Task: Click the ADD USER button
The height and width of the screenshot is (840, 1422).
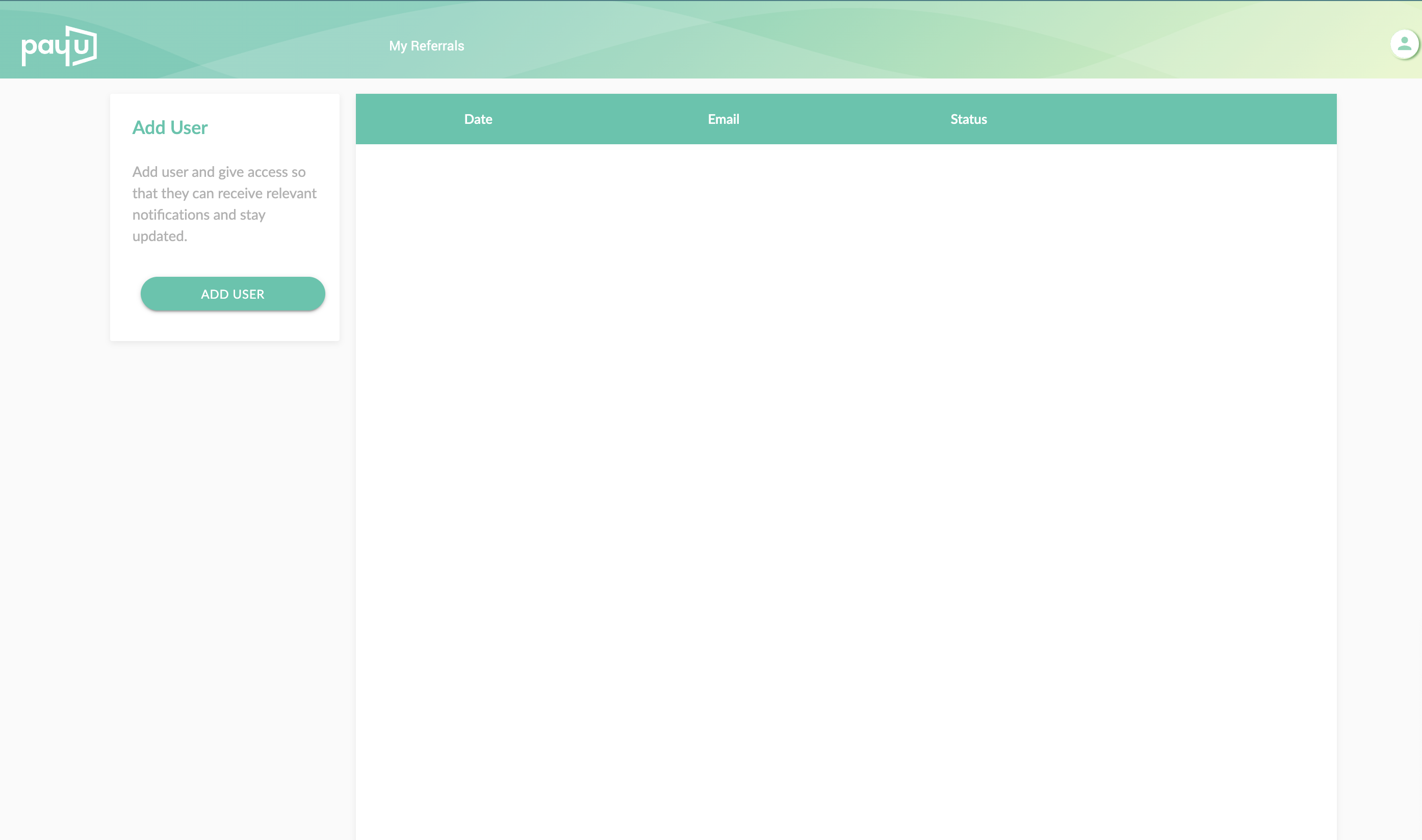Action: (x=232, y=294)
